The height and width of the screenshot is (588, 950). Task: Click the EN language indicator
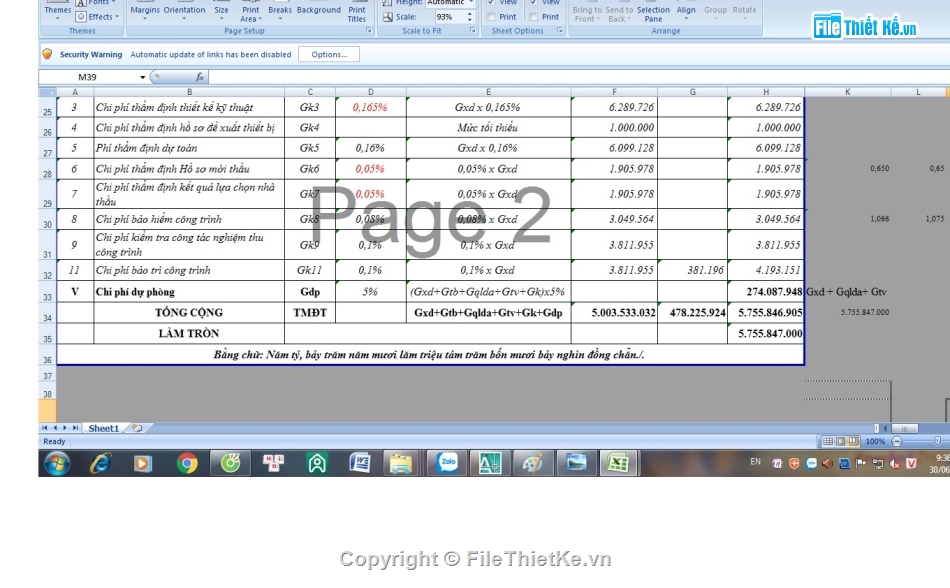755,461
